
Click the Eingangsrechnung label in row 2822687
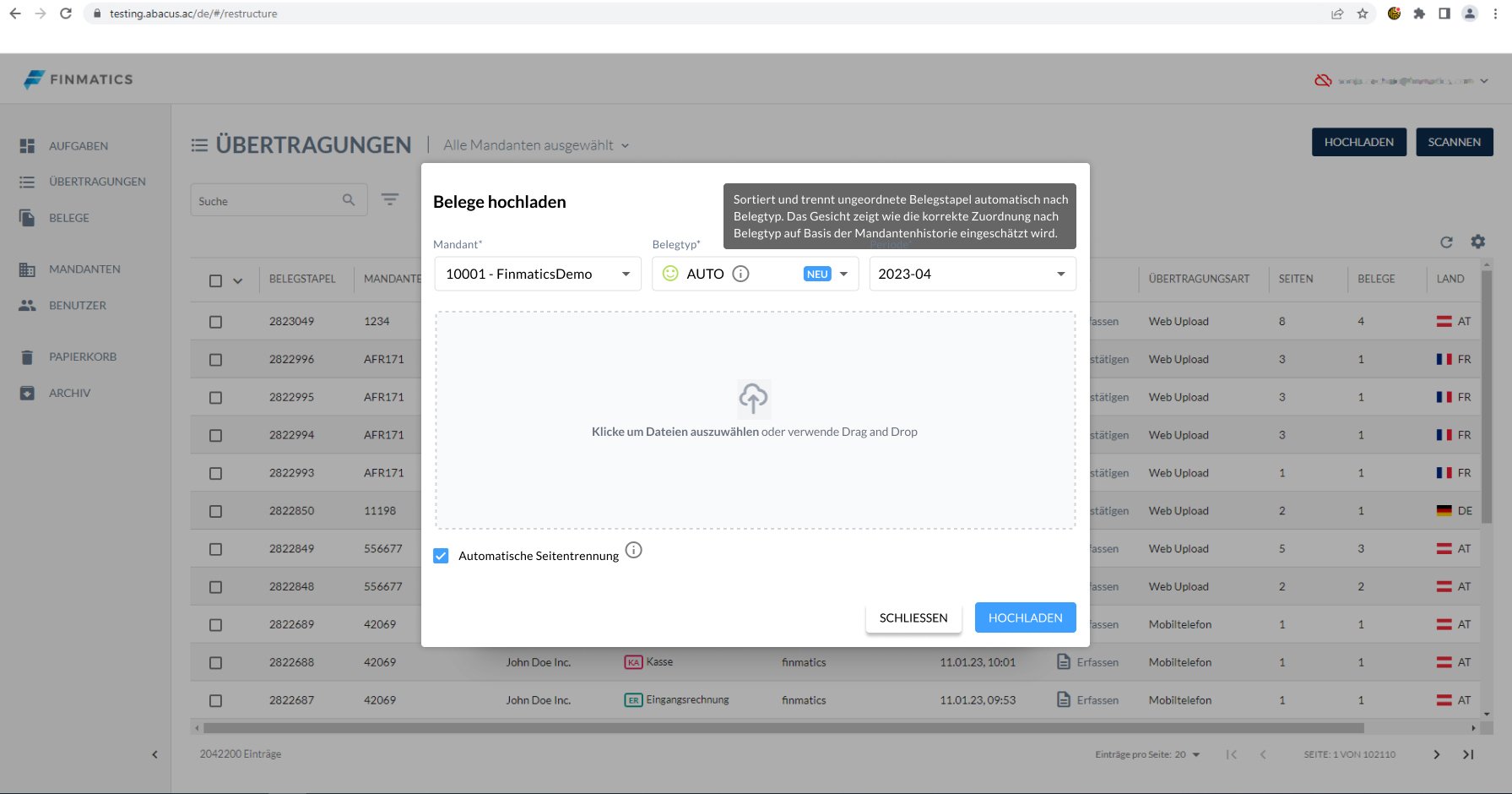[687, 699]
